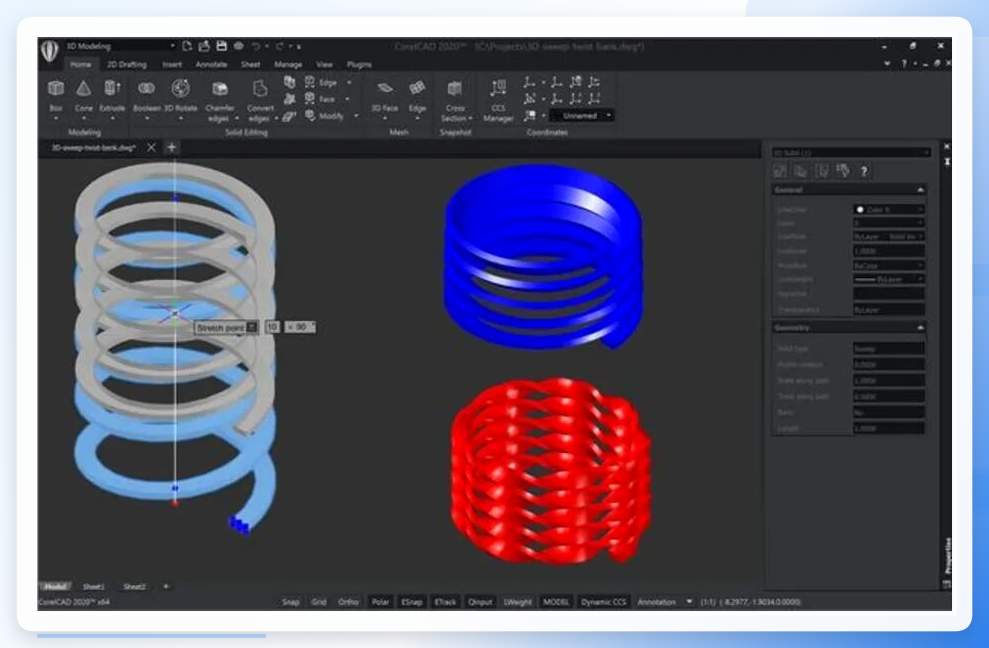Add a new sheet with the plus after Sheet2
The width and height of the screenshot is (989, 648).
point(166,587)
